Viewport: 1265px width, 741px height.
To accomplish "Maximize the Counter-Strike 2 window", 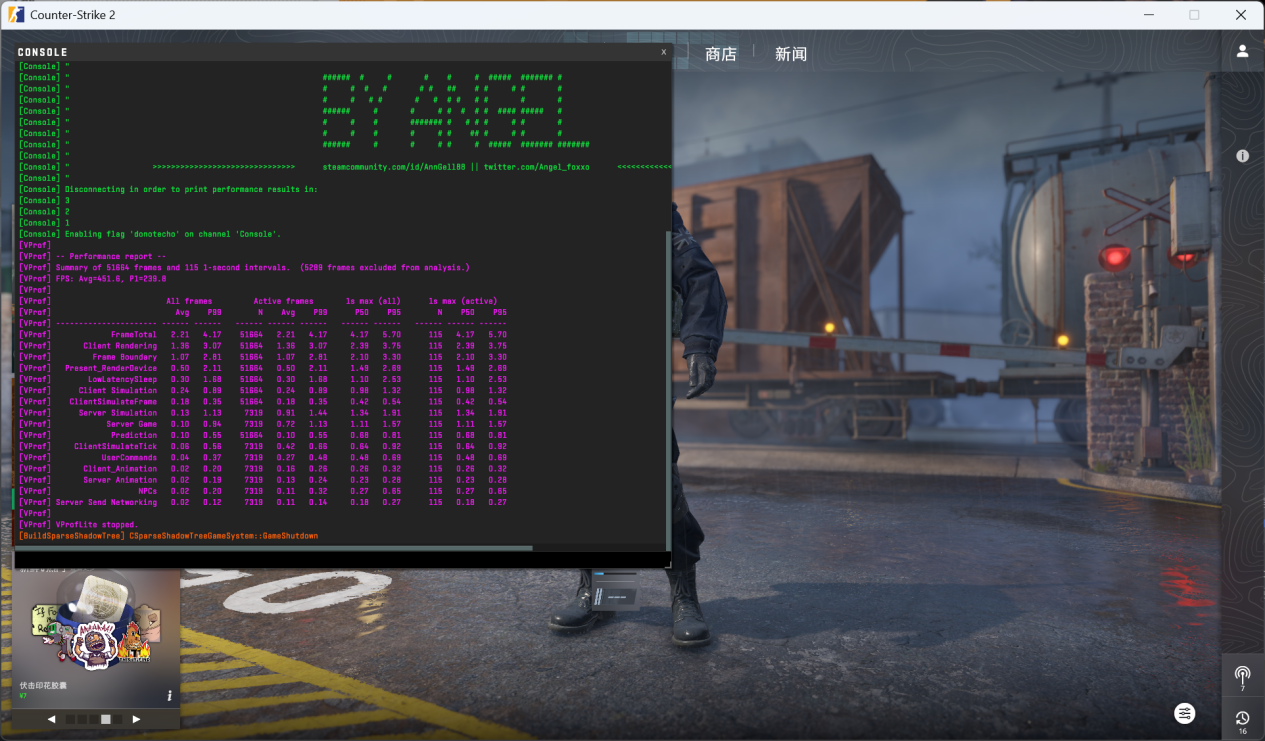I will (x=1194, y=15).
